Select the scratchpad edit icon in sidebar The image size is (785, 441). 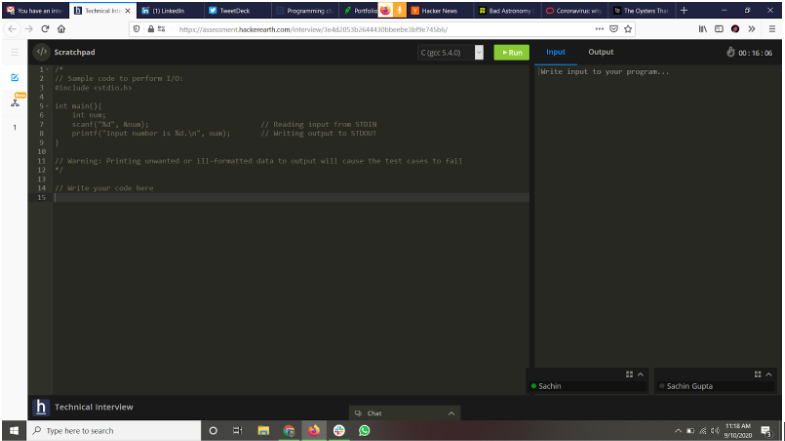14,77
